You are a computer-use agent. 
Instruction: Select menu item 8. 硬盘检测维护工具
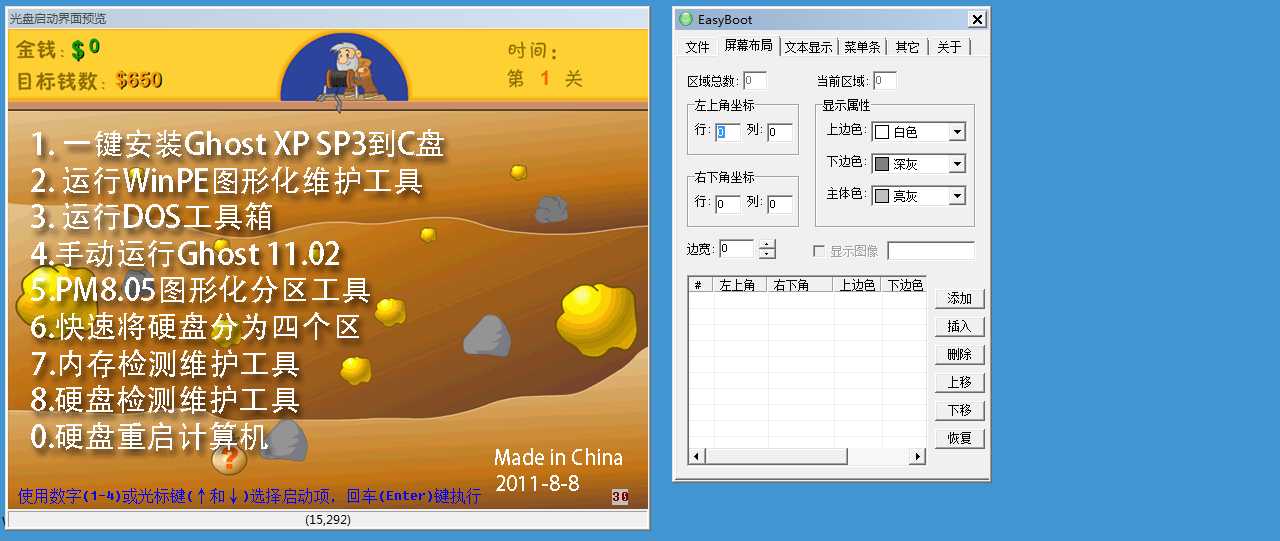click(166, 400)
